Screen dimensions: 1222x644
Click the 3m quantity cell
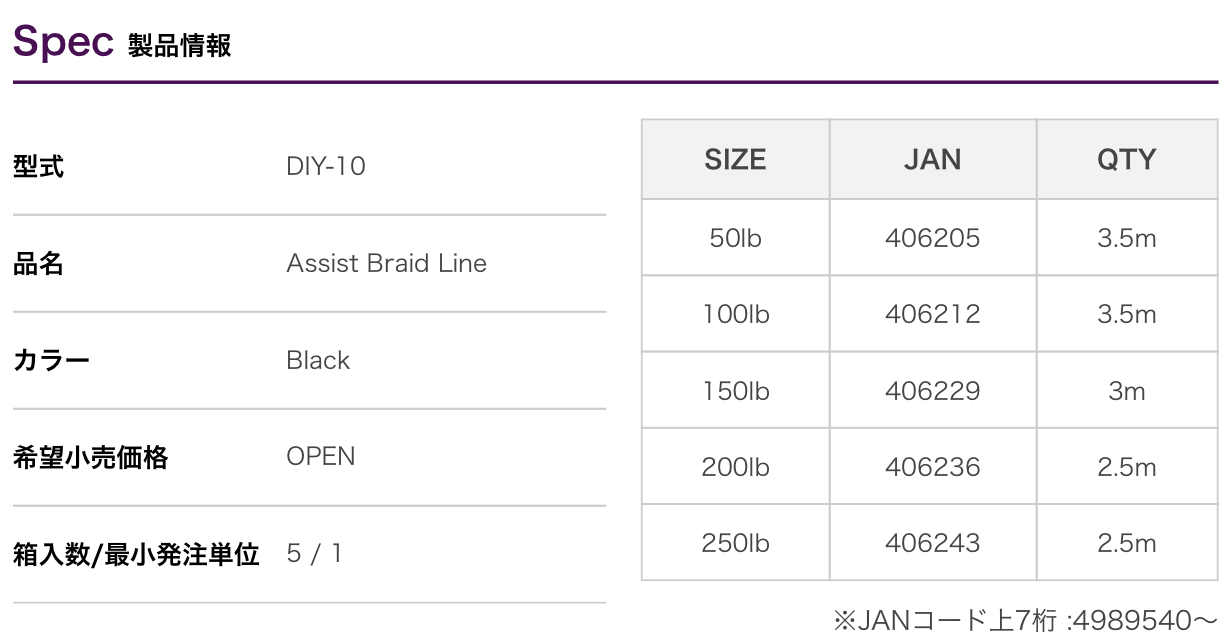pyautogui.click(x=1126, y=391)
